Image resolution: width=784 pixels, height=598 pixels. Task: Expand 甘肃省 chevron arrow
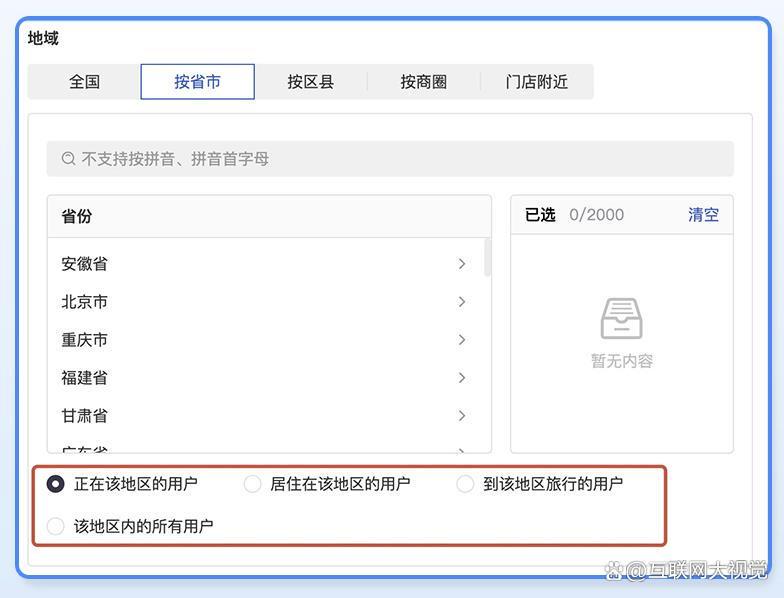pyautogui.click(x=461, y=416)
